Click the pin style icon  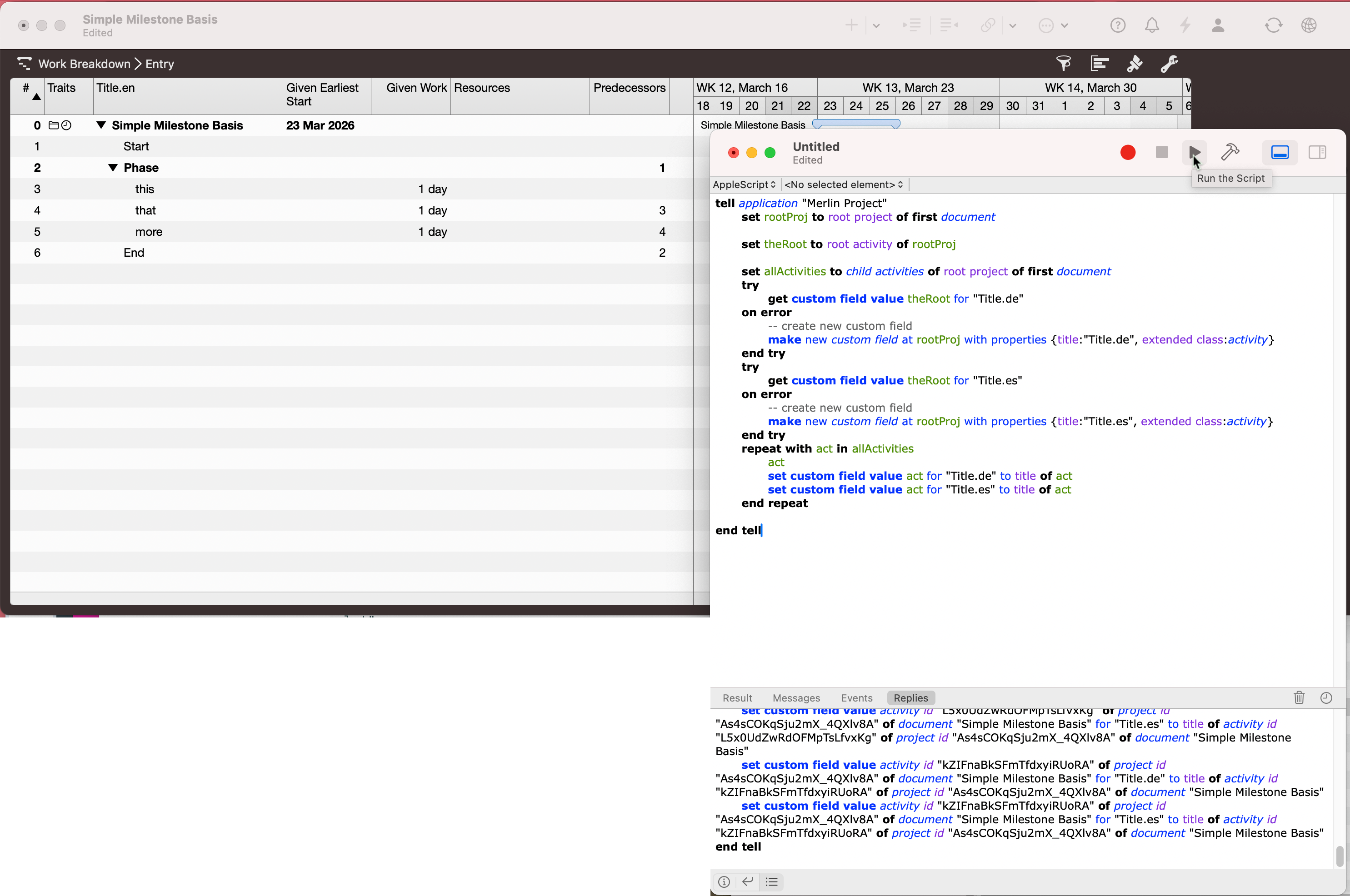pyautogui.click(x=1134, y=64)
